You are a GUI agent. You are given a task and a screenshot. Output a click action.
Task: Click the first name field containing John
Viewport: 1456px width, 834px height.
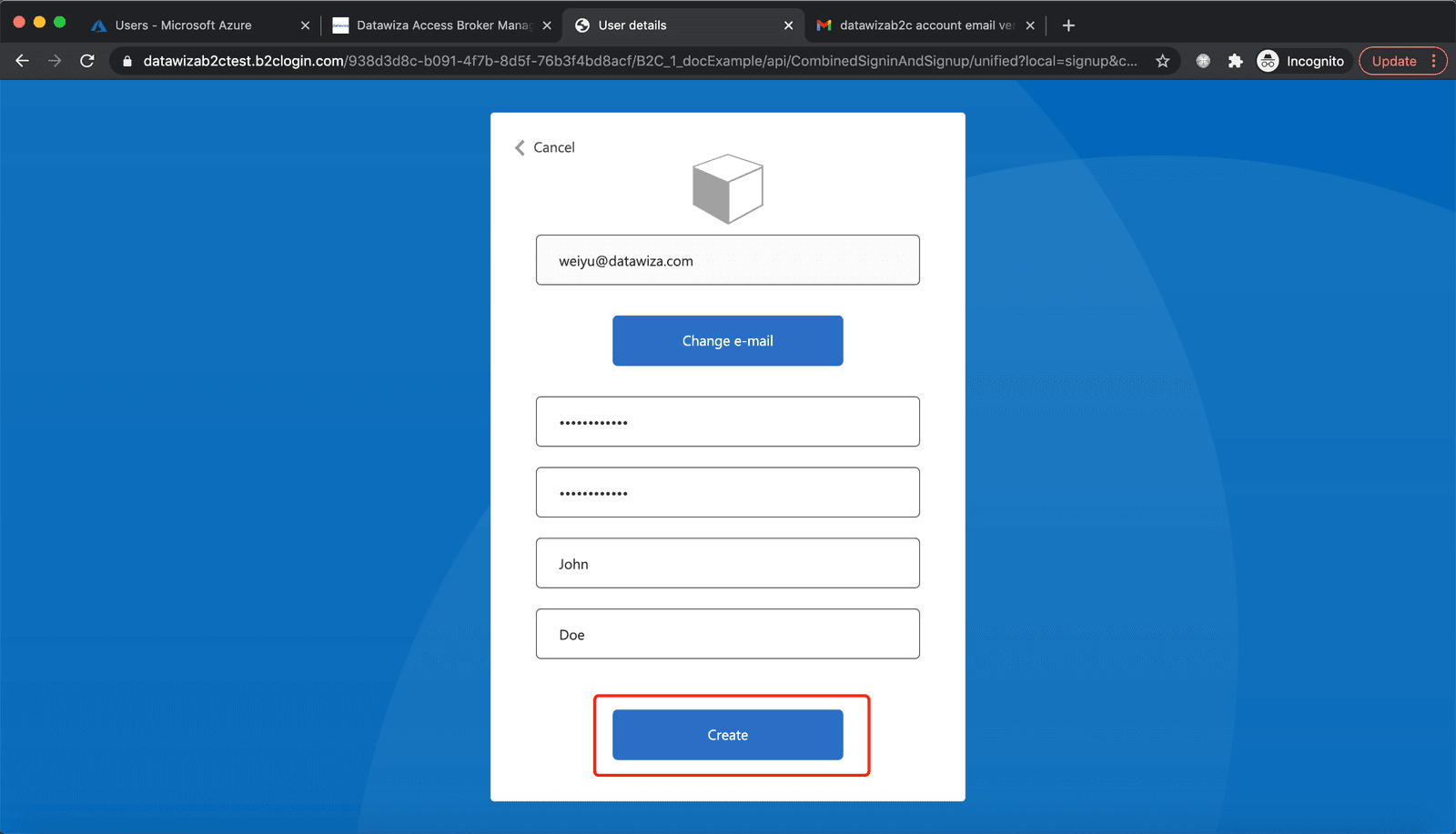click(x=727, y=563)
